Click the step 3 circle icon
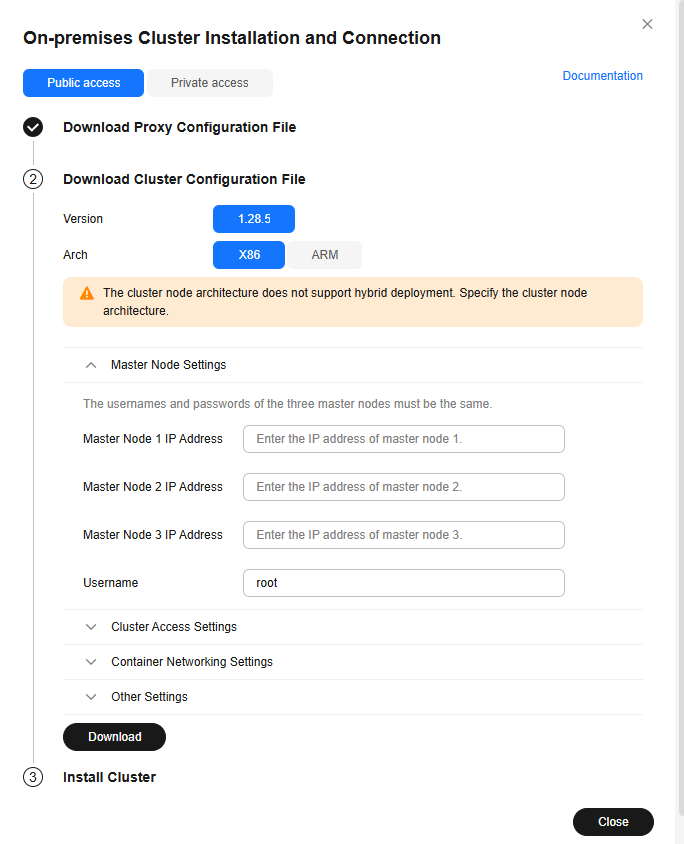The width and height of the screenshot is (684, 844). (33, 777)
